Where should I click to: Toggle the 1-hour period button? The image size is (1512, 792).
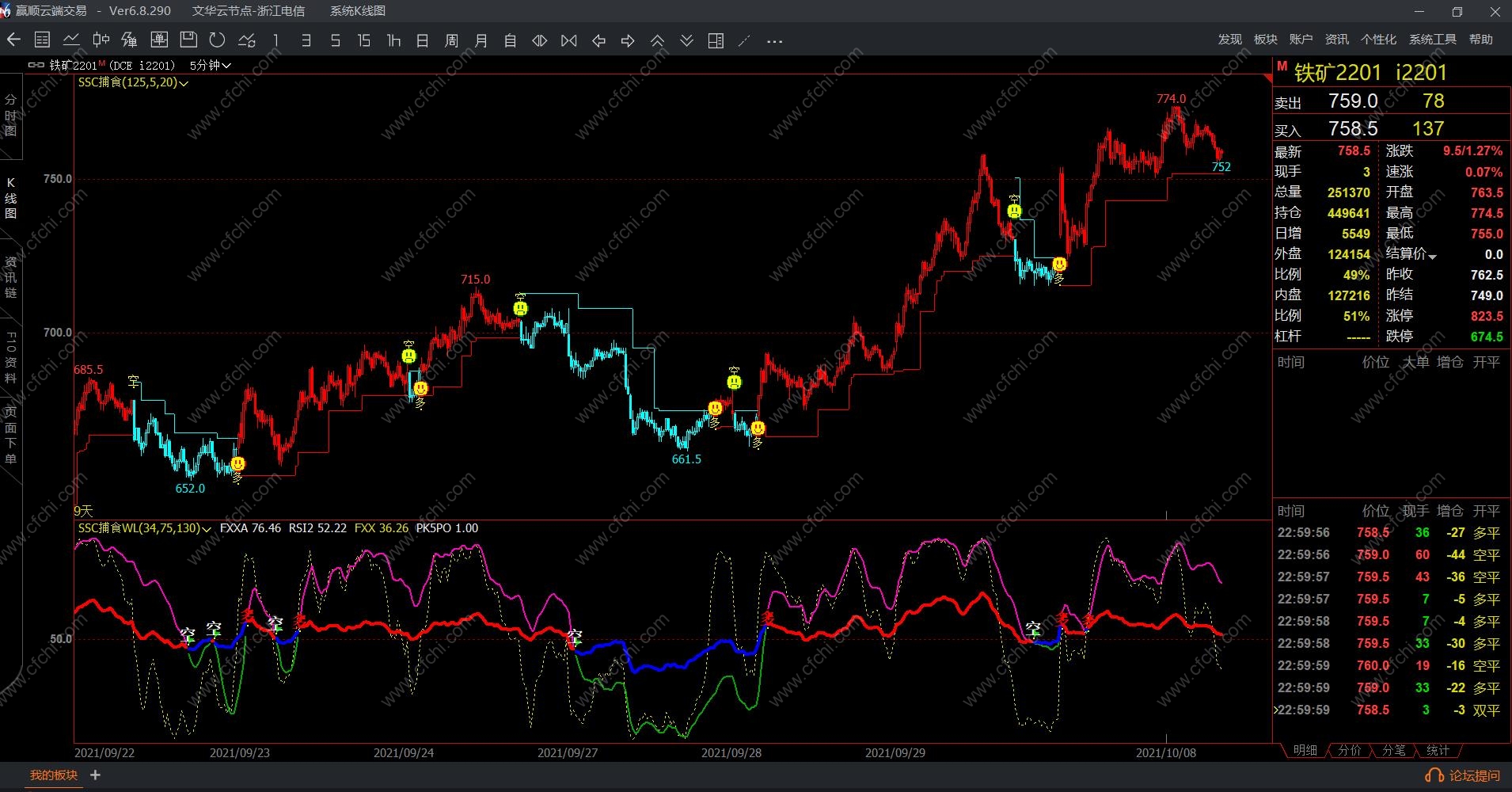[x=393, y=40]
